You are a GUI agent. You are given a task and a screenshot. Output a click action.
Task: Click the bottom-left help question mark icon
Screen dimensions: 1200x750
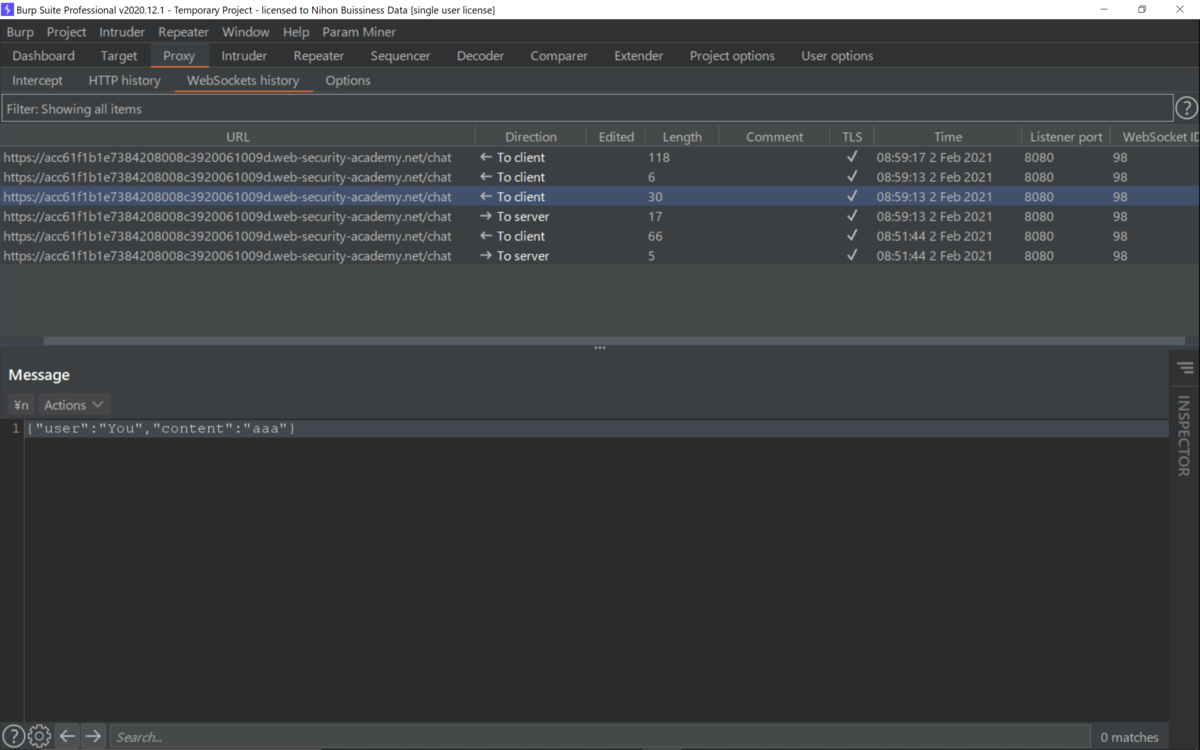pyautogui.click(x=13, y=736)
